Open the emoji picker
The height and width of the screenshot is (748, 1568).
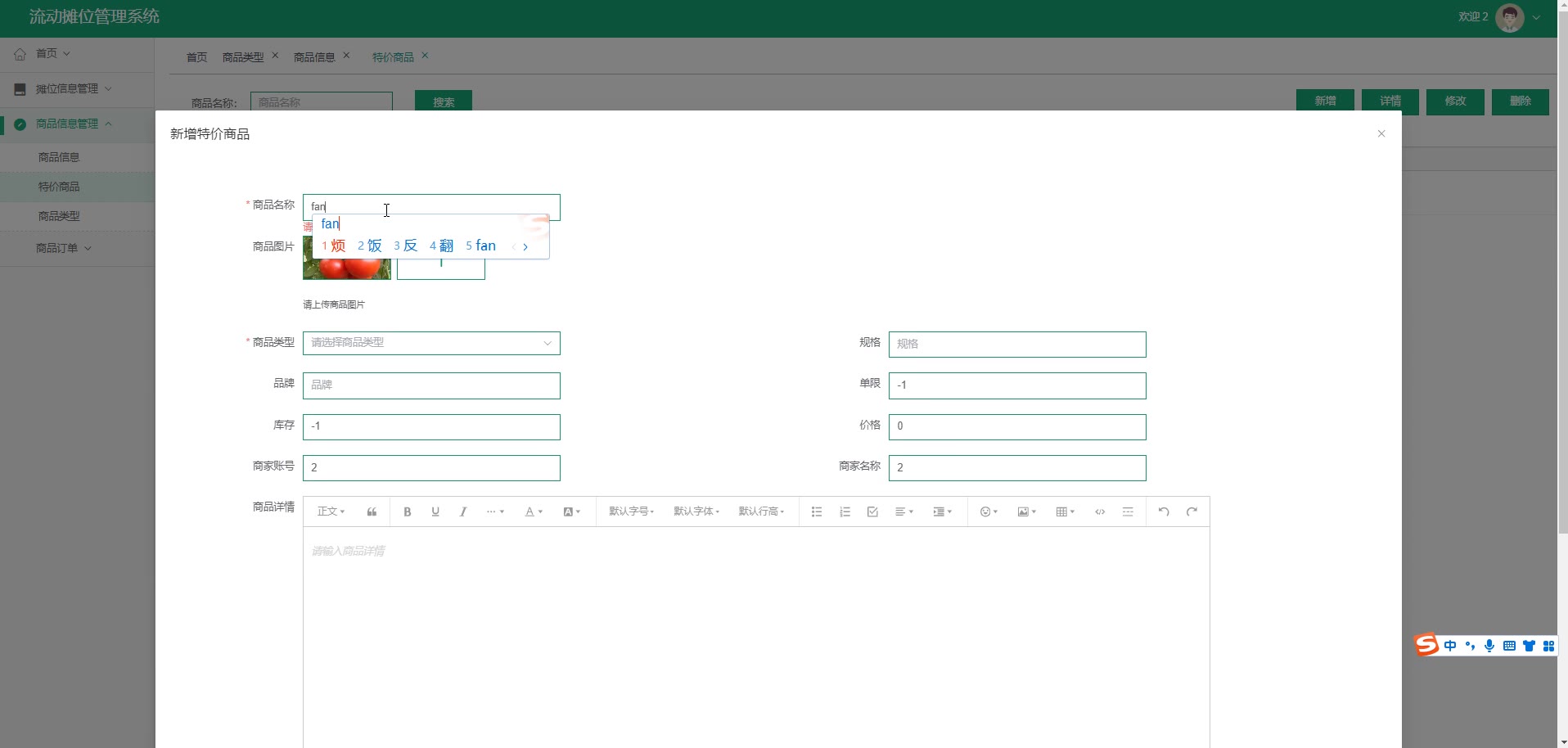coord(989,511)
